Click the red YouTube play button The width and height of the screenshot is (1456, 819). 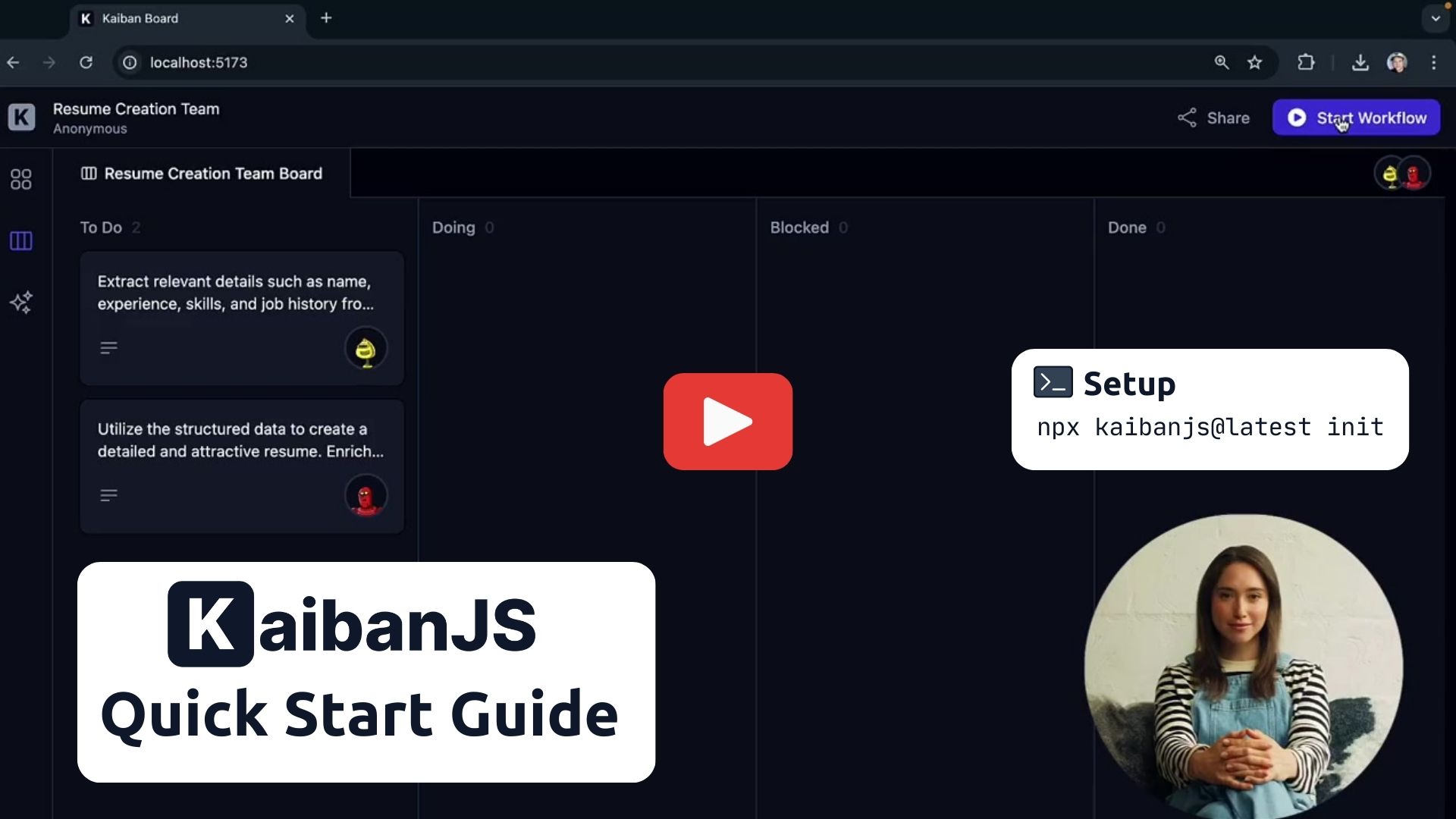[727, 421]
